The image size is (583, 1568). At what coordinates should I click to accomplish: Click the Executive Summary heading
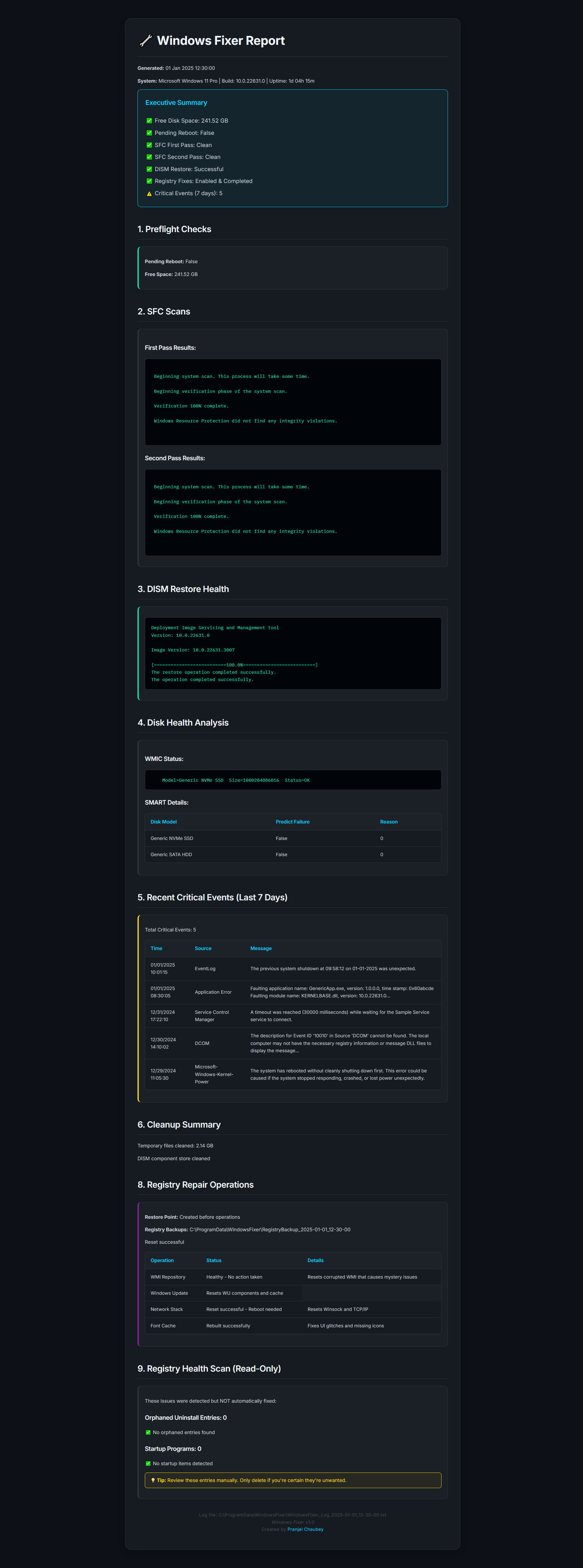point(176,103)
